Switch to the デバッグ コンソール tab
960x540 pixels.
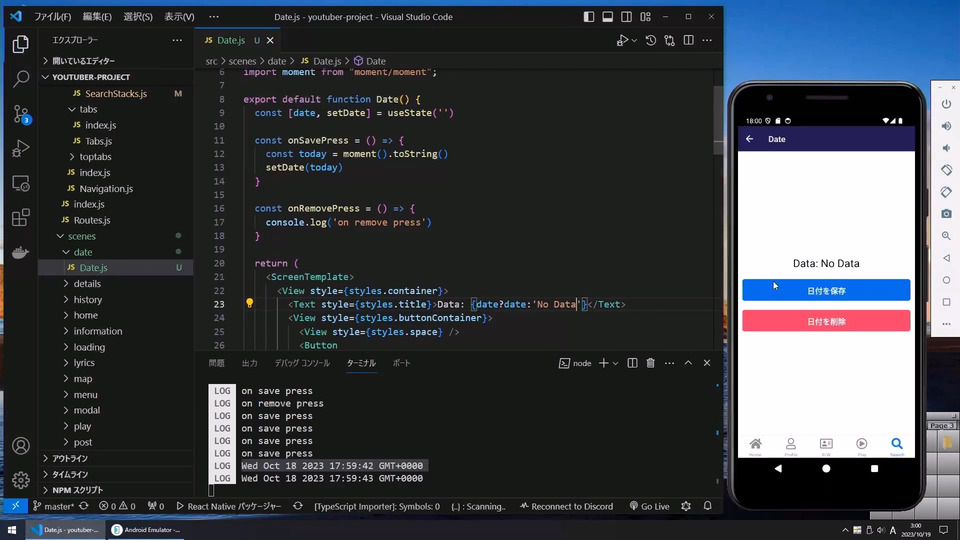click(301, 363)
